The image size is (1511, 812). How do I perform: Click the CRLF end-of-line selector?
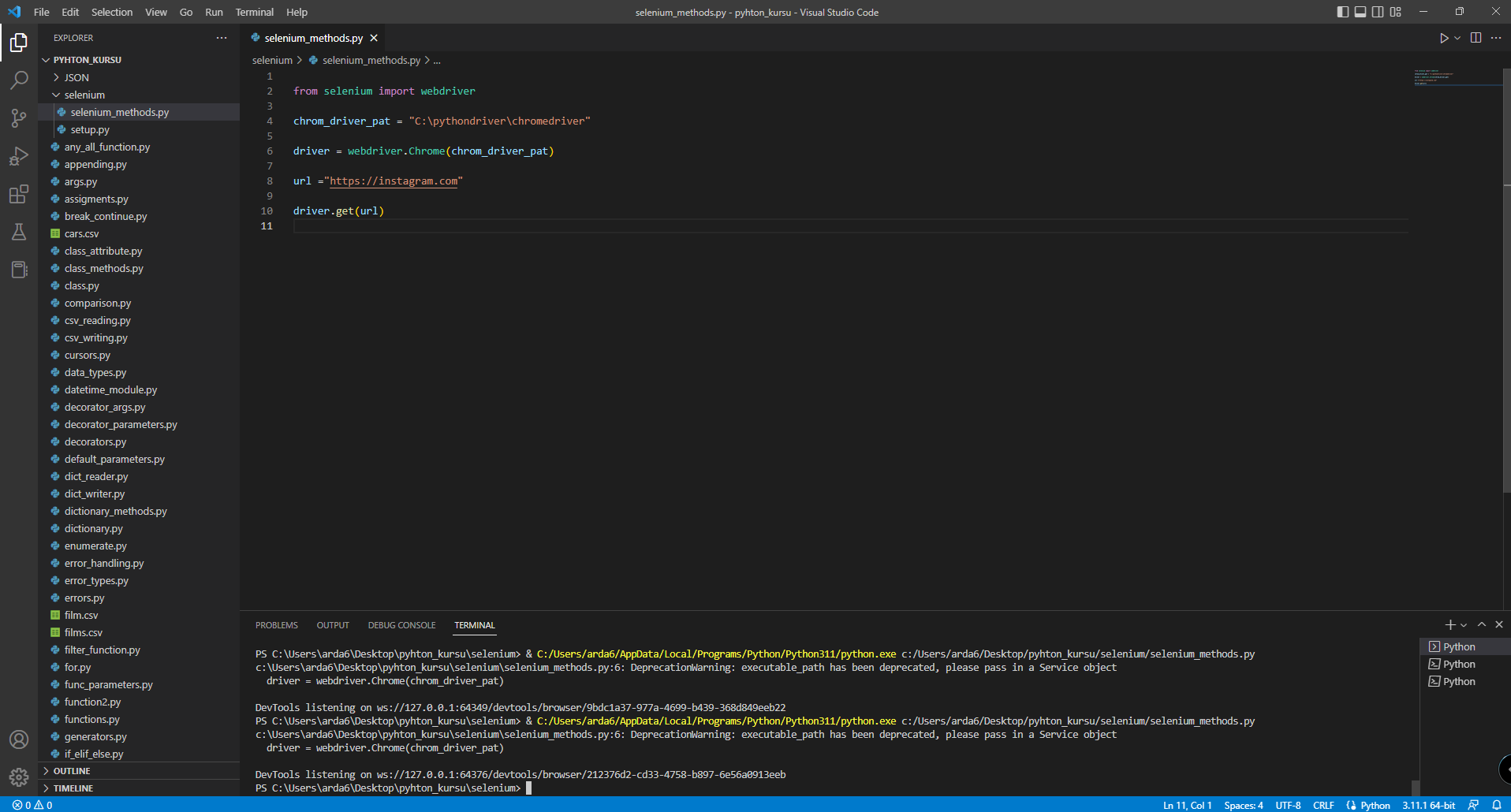click(x=1323, y=805)
